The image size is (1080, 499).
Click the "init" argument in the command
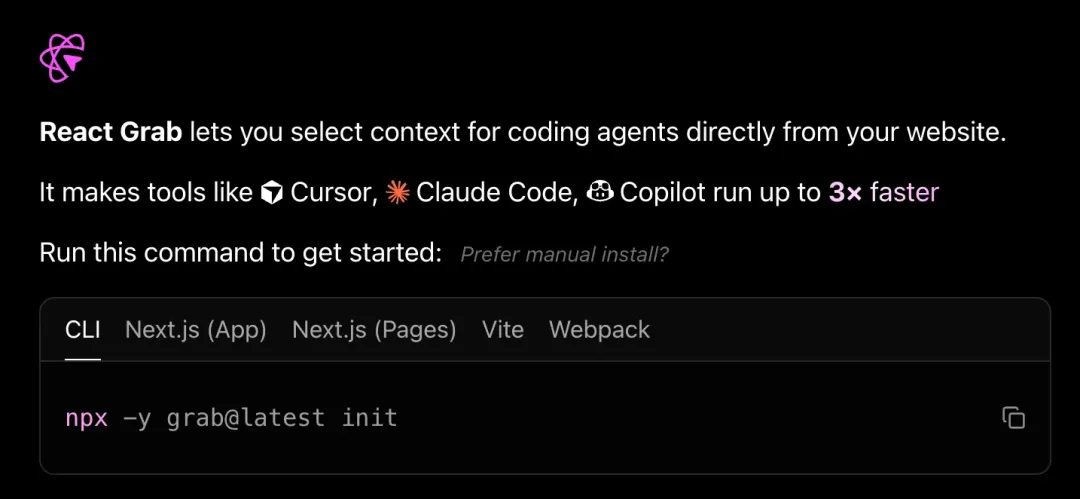click(370, 418)
